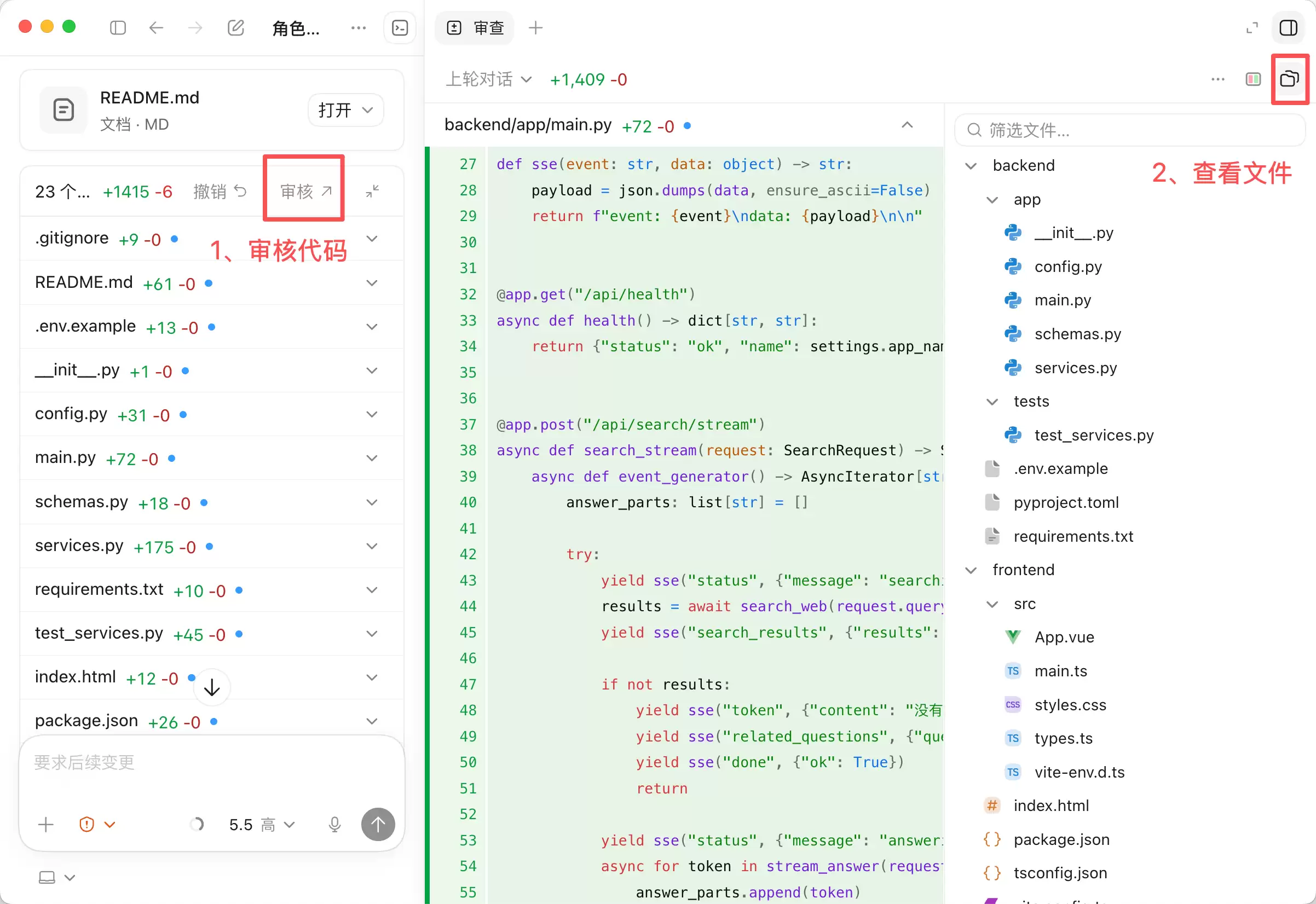The width and height of the screenshot is (1316, 904).
Task: Toggle the diff view mode icon
Action: click(x=1253, y=79)
